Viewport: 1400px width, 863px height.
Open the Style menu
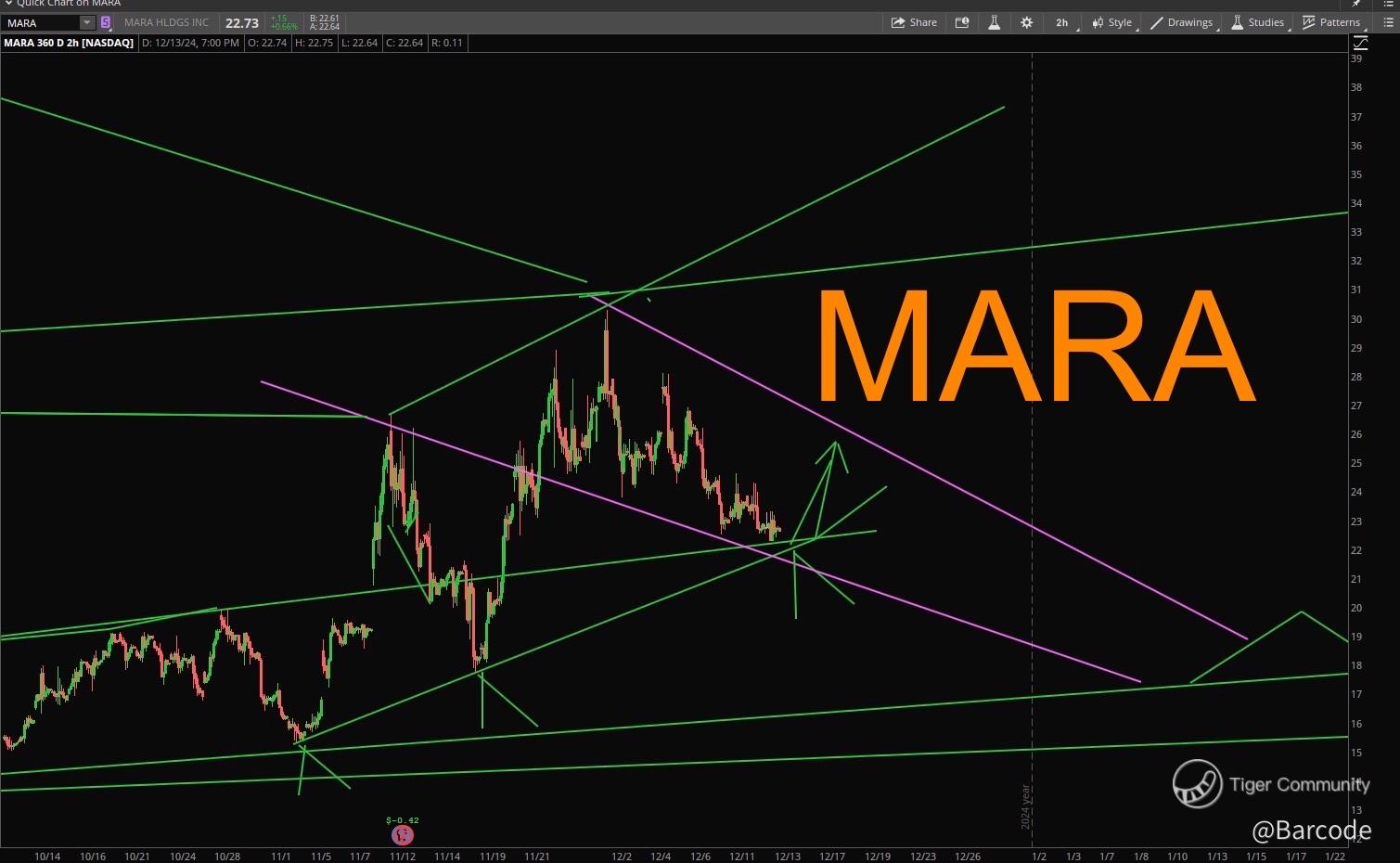pyautogui.click(x=1112, y=22)
